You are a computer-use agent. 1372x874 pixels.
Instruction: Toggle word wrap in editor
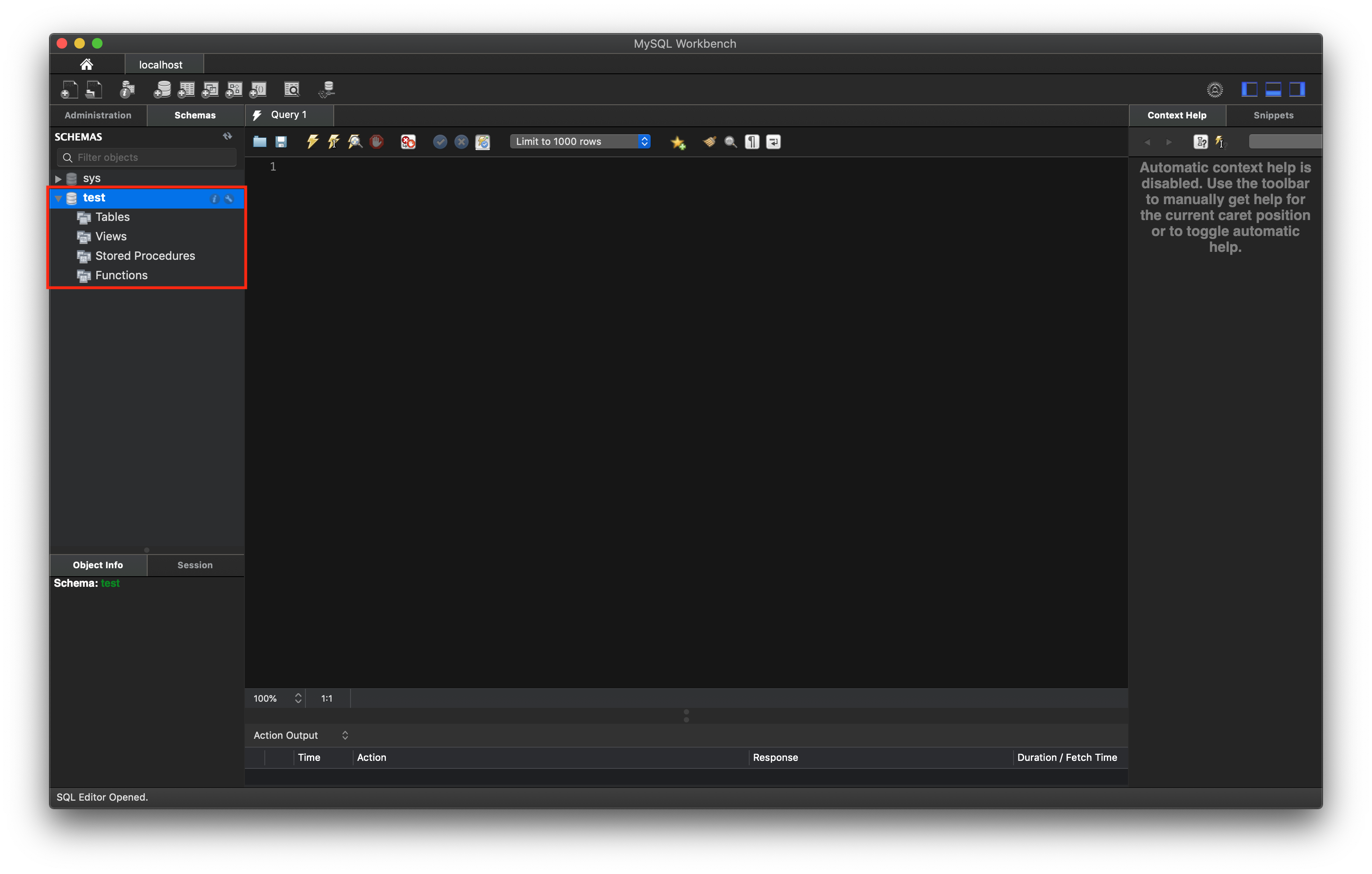(773, 142)
